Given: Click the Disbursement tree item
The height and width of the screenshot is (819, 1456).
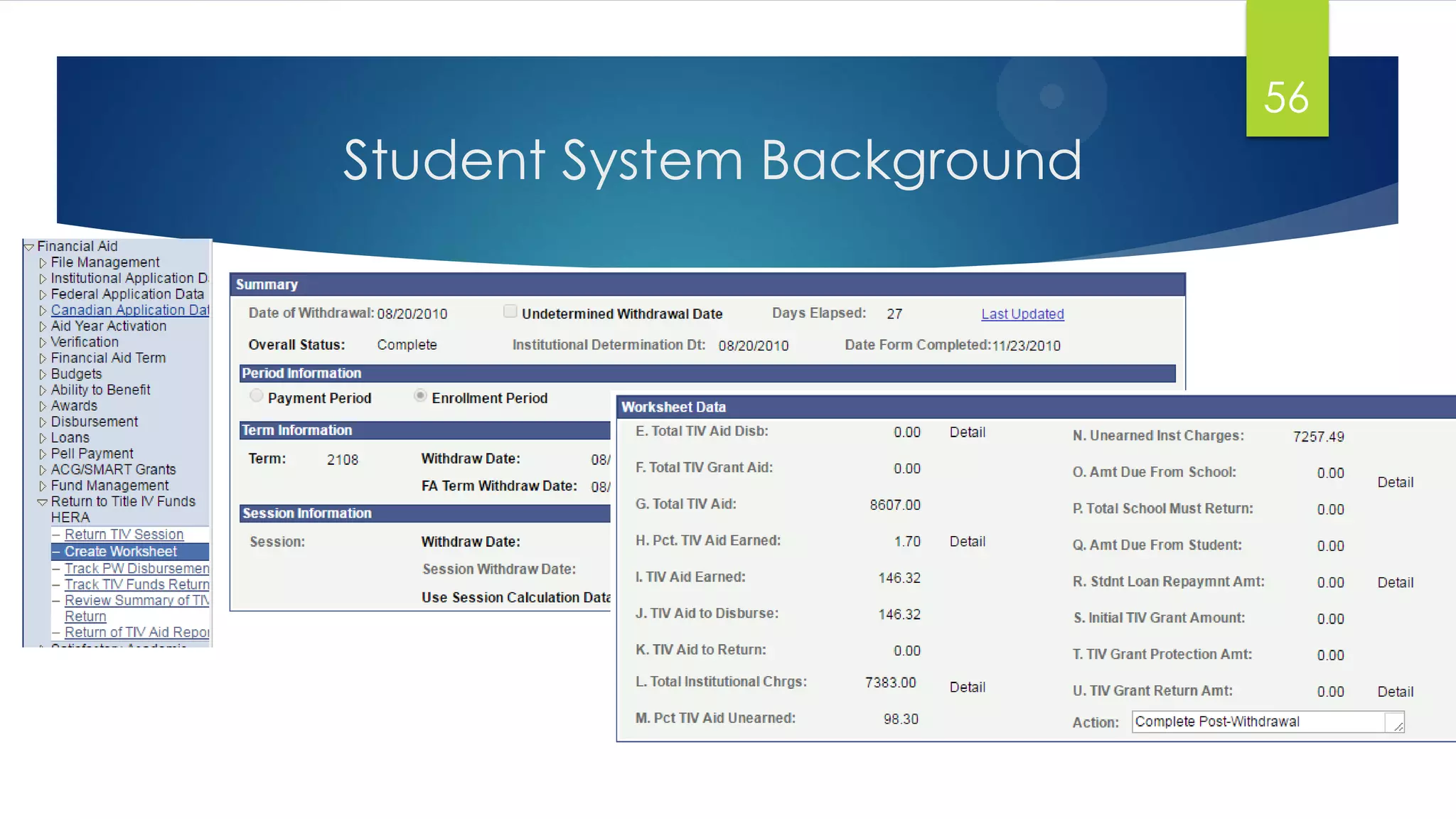Looking at the screenshot, I should click(x=94, y=422).
